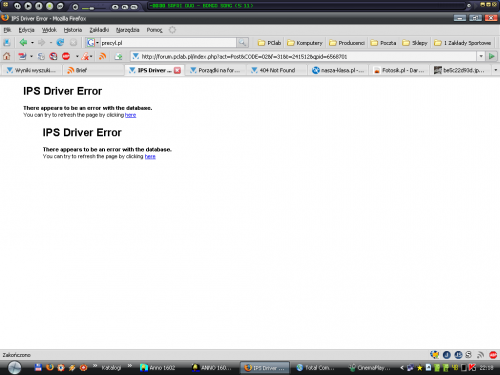500x375 pixels.
Task: Click the RSS icon in status bar
Action: pos(480,355)
